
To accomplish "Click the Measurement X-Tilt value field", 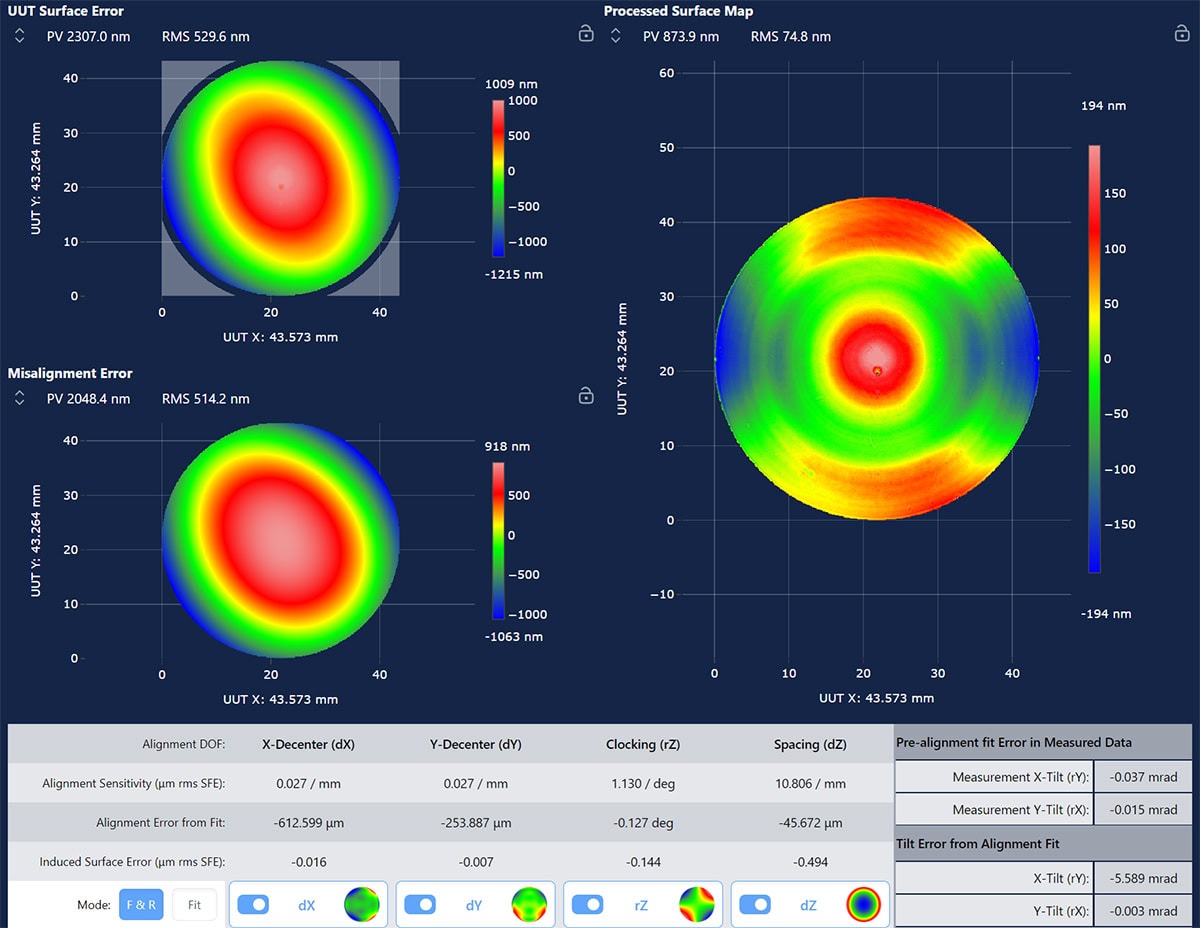I will (x=1143, y=776).
